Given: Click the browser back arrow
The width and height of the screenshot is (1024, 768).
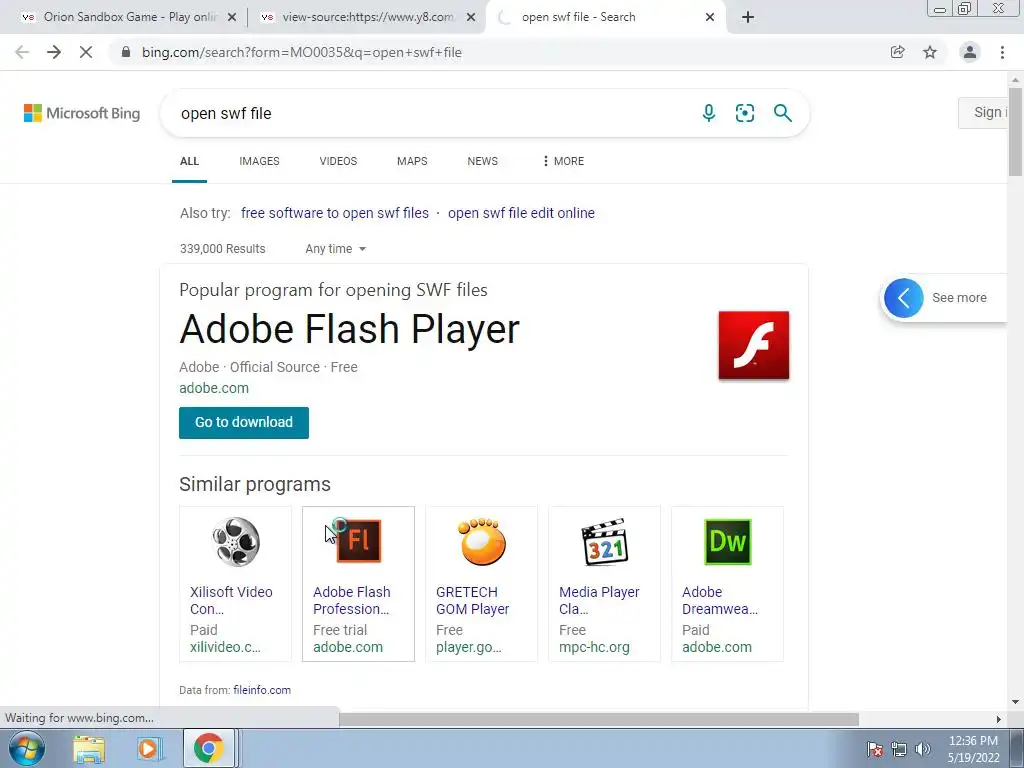Looking at the screenshot, I should tap(22, 52).
